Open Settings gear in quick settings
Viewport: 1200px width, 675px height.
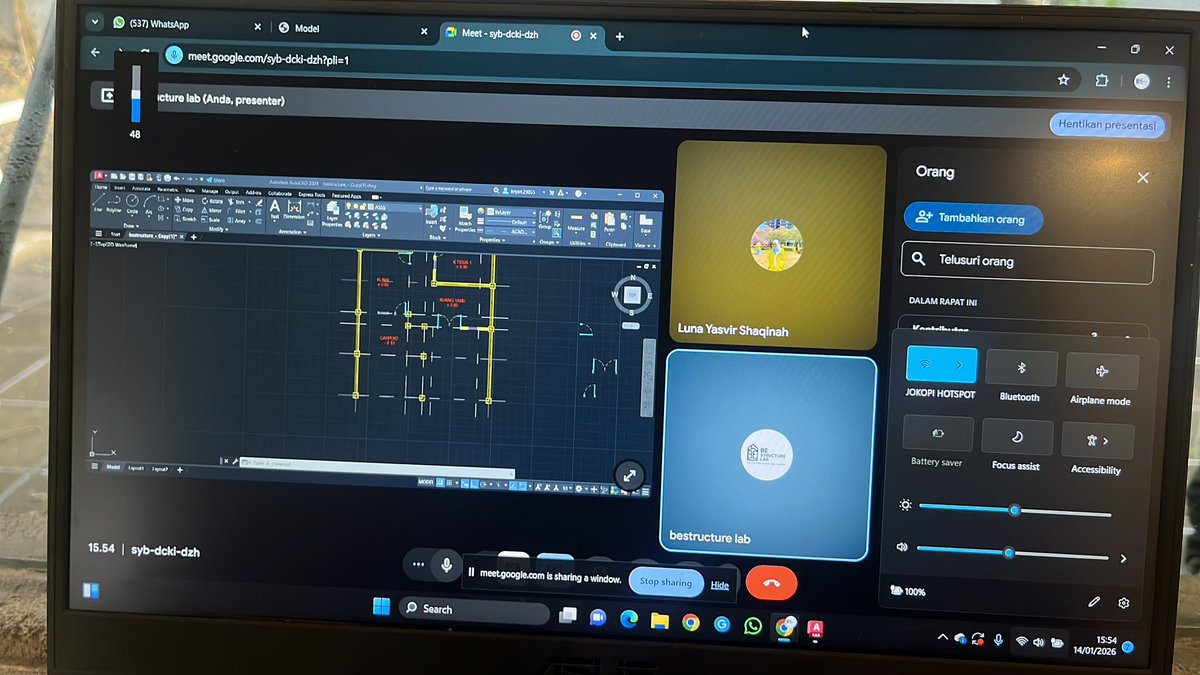point(1124,603)
